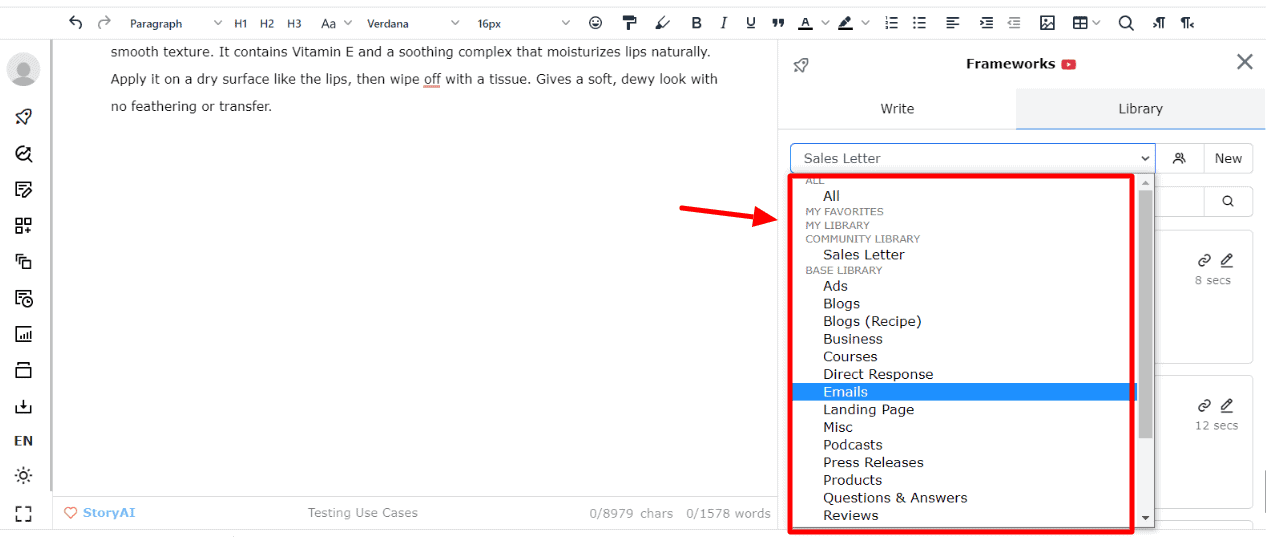Viewport: 1266px width, 537px height.
Task: Select Emails from the category list
Action: pyautogui.click(x=845, y=392)
